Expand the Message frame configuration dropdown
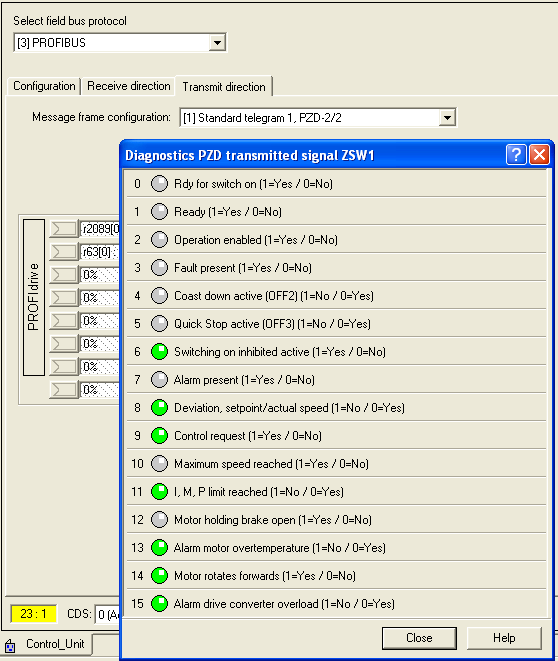 pyautogui.click(x=447, y=118)
